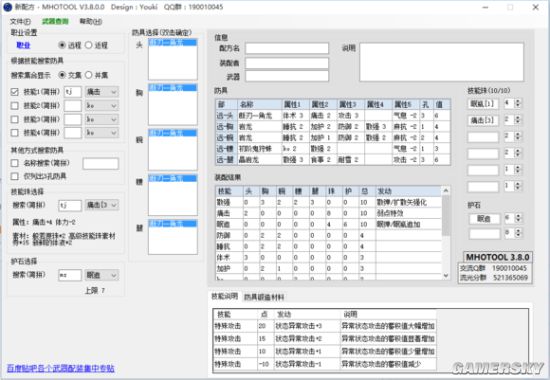The width and height of the screenshot is (550, 380).
Task: Click the 属性1 column header in 防具 table
Action: (x=295, y=105)
